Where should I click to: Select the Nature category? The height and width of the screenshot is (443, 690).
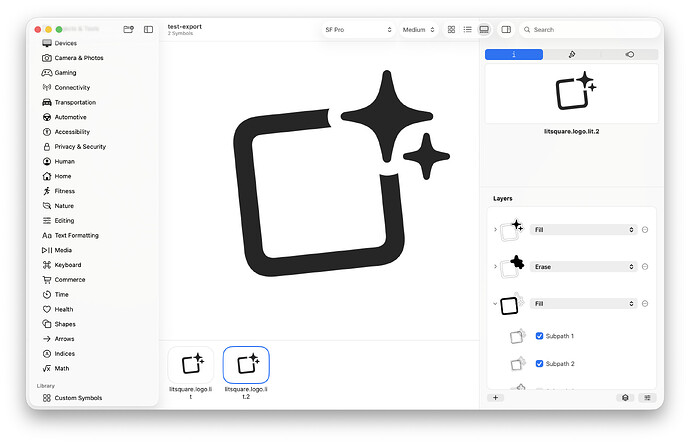(58, 205)
